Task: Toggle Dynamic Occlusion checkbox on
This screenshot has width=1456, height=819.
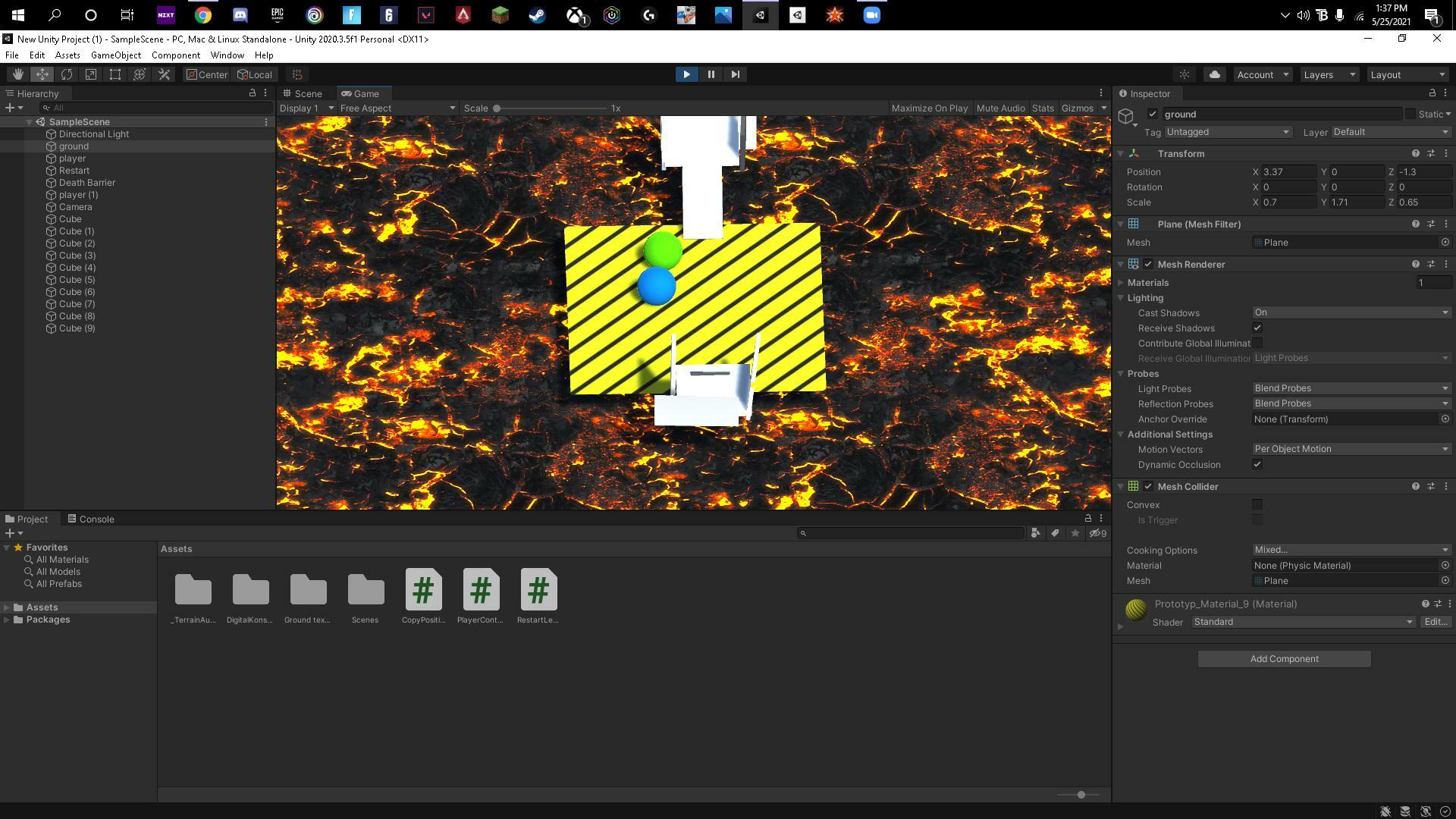Action: 1258,464
